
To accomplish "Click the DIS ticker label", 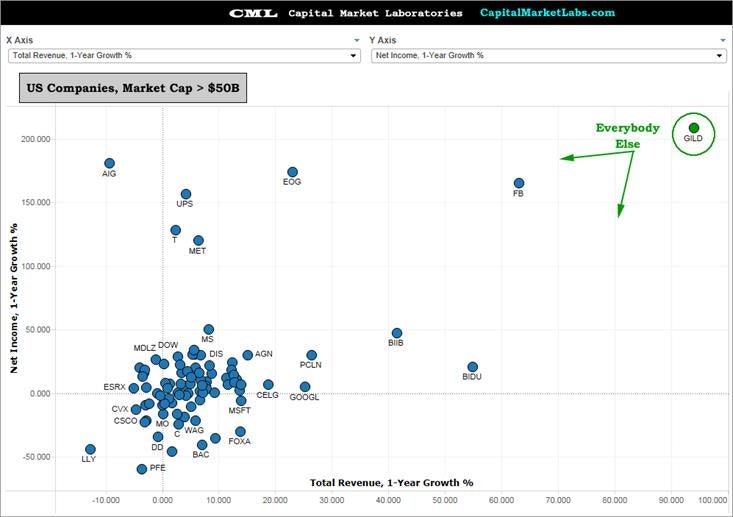I will pyautogui.click(x=216, y=354).
